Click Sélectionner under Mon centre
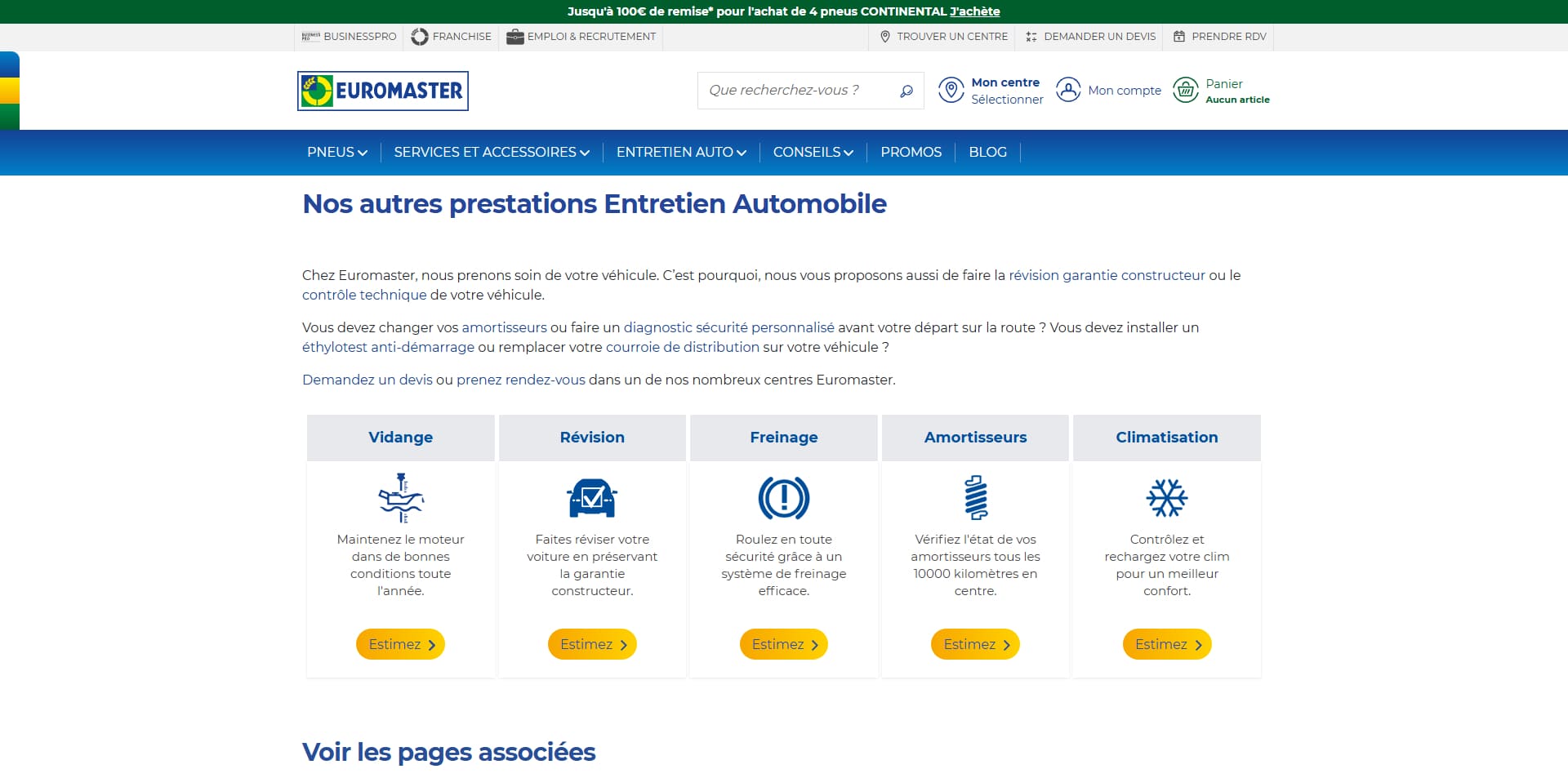Viewport: 1568px width, 778px height. click(x=1007, y=100)
